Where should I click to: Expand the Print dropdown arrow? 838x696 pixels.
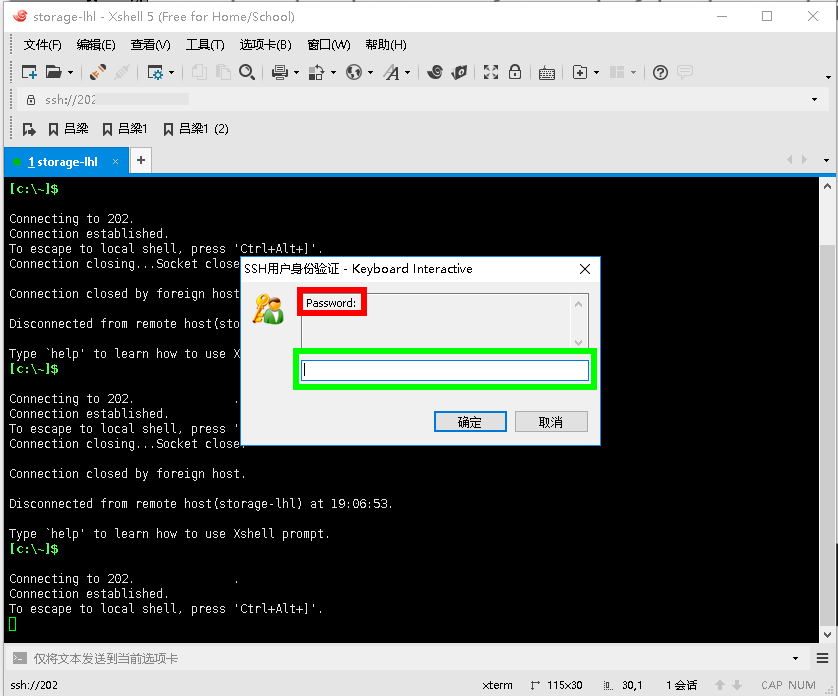point(296,73)
